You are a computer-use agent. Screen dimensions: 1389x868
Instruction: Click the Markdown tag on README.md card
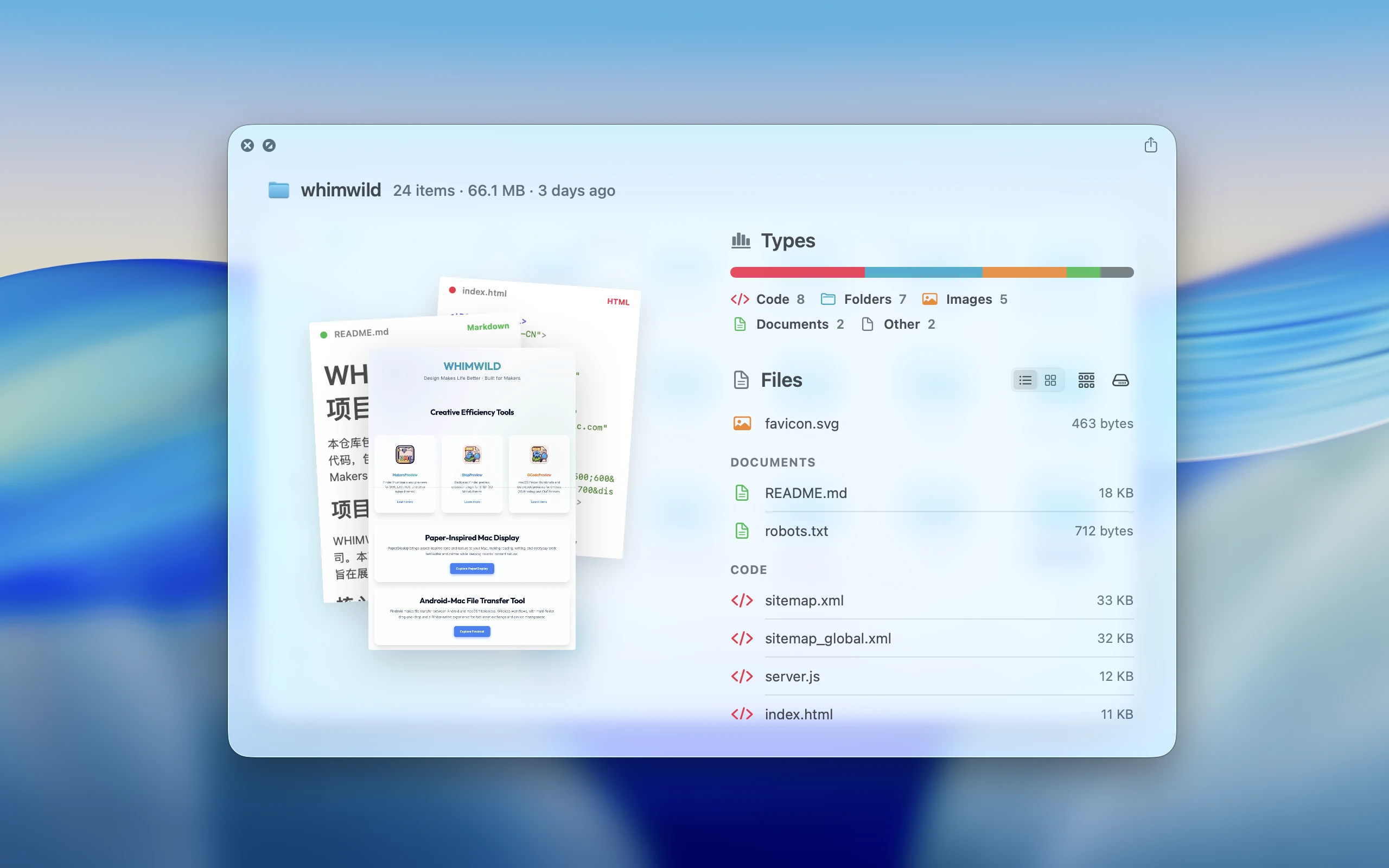coord(488,327)
